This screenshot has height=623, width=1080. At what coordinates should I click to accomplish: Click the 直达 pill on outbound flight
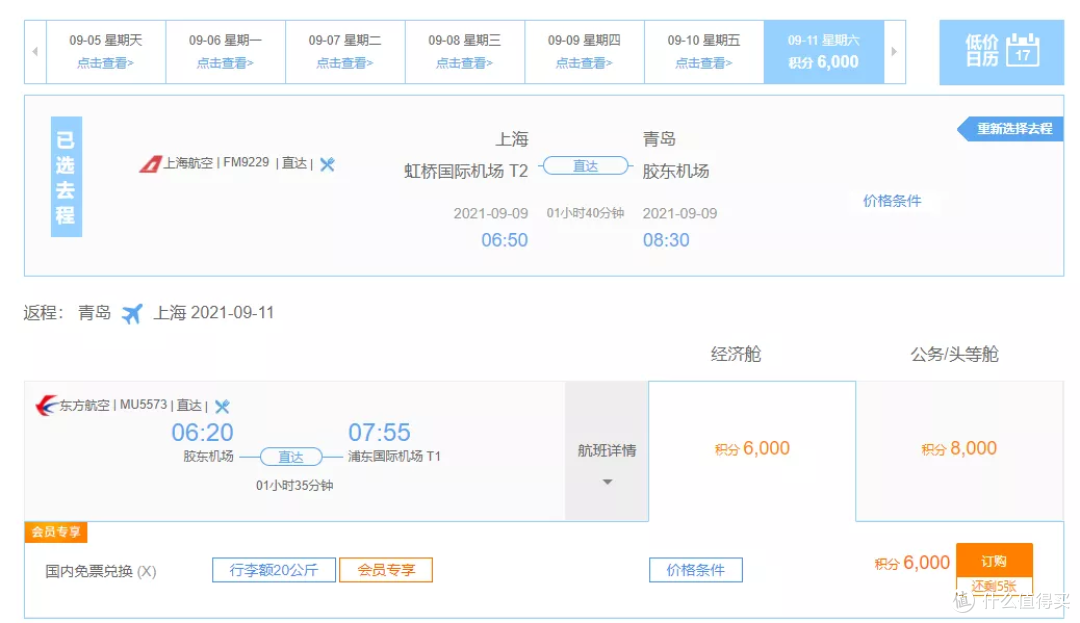585,166
